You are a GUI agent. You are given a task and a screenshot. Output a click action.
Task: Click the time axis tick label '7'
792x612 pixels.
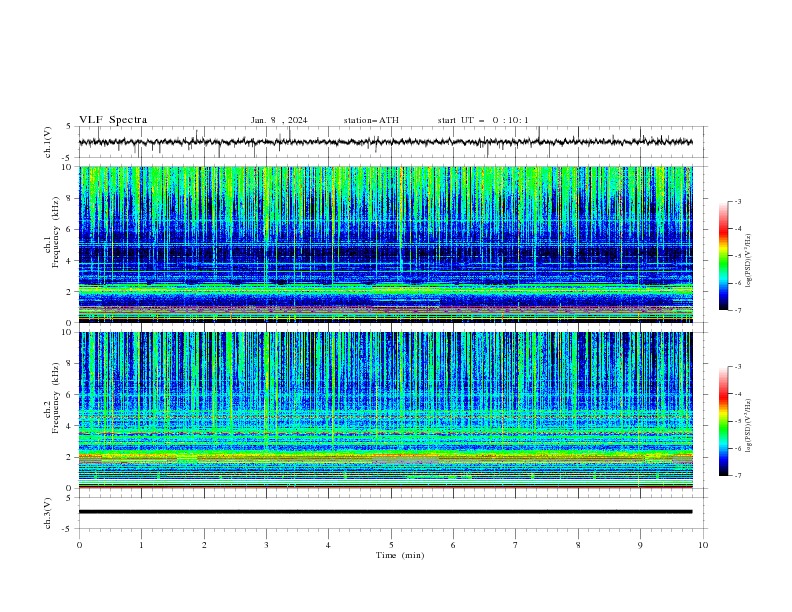coord(516,545)
